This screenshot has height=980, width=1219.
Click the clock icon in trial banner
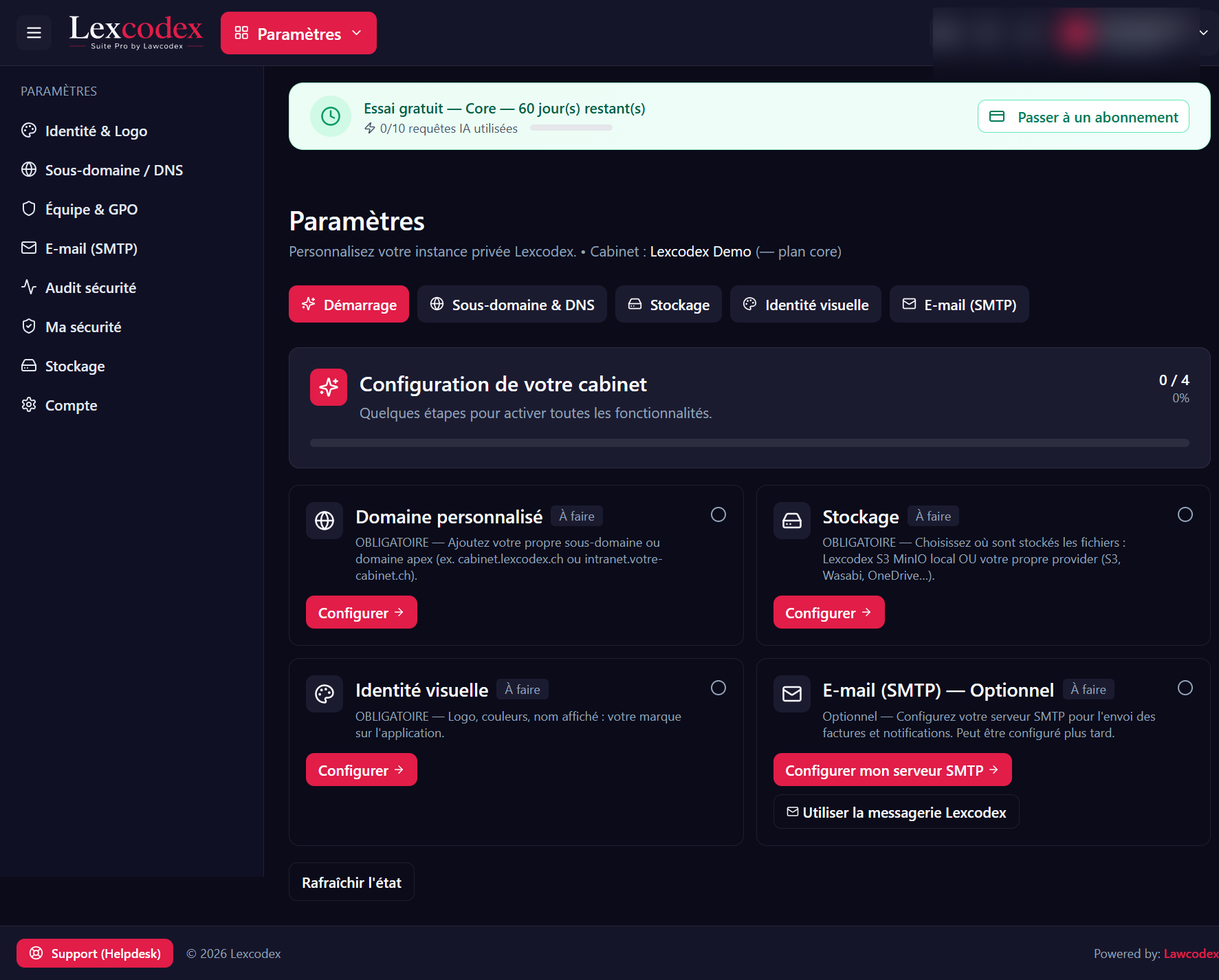tap(331, 116)
